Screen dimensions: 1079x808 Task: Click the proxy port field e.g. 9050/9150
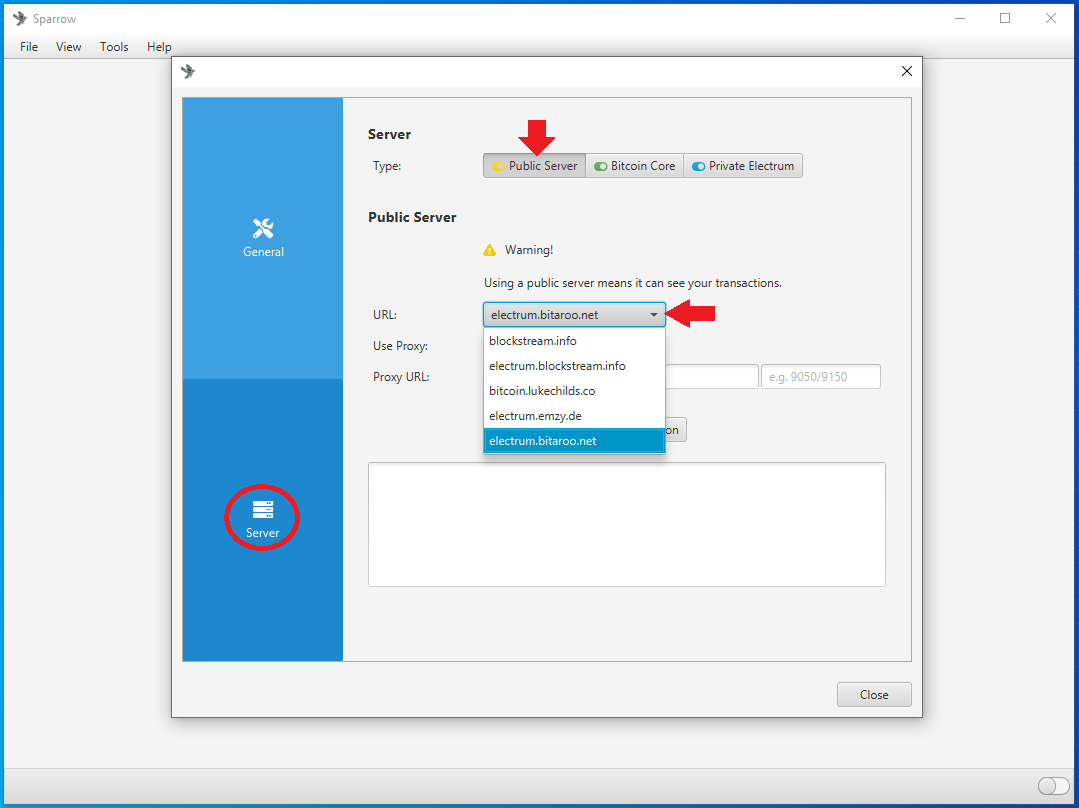click(x=820, y=376)
